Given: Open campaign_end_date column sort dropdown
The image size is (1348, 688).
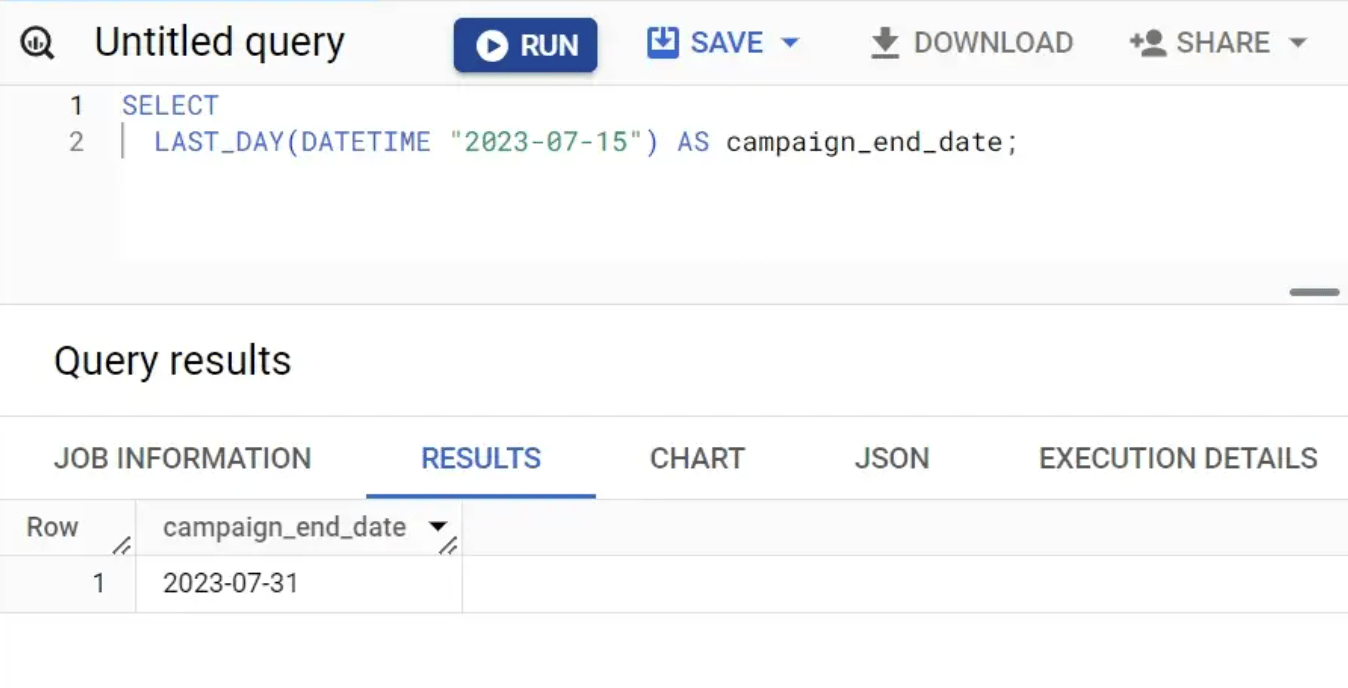Looking at the screenshot, I should click(437, 526).
